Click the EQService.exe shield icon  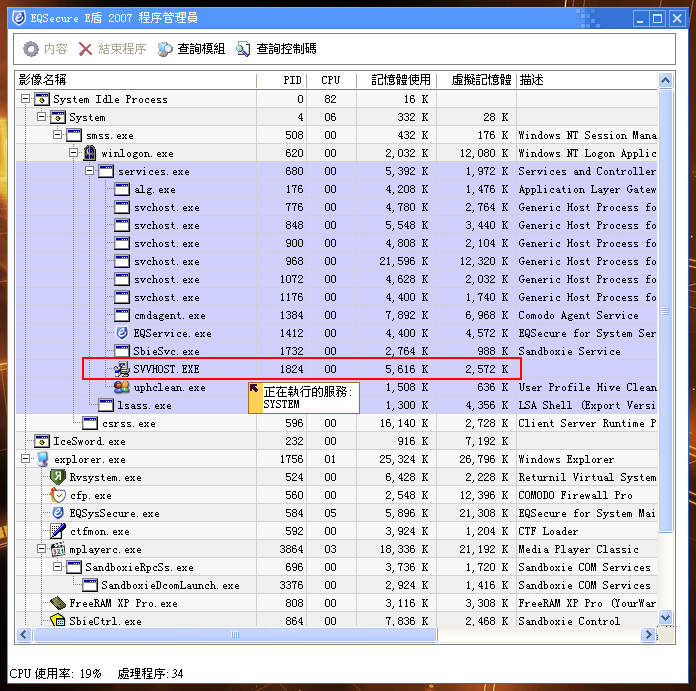point(122,333)
